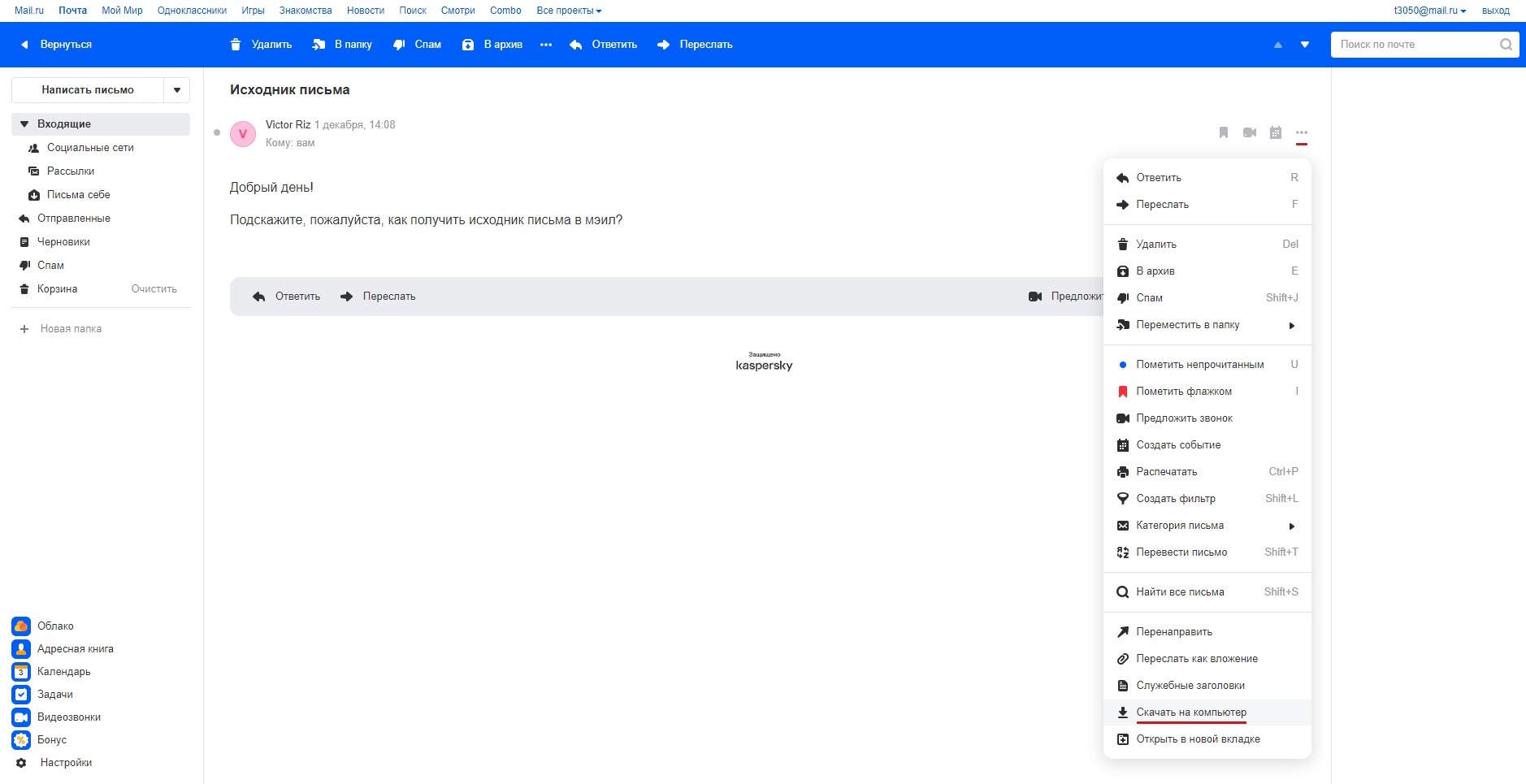Open the Служебные заголовки menu entry

click(1190, 686)
